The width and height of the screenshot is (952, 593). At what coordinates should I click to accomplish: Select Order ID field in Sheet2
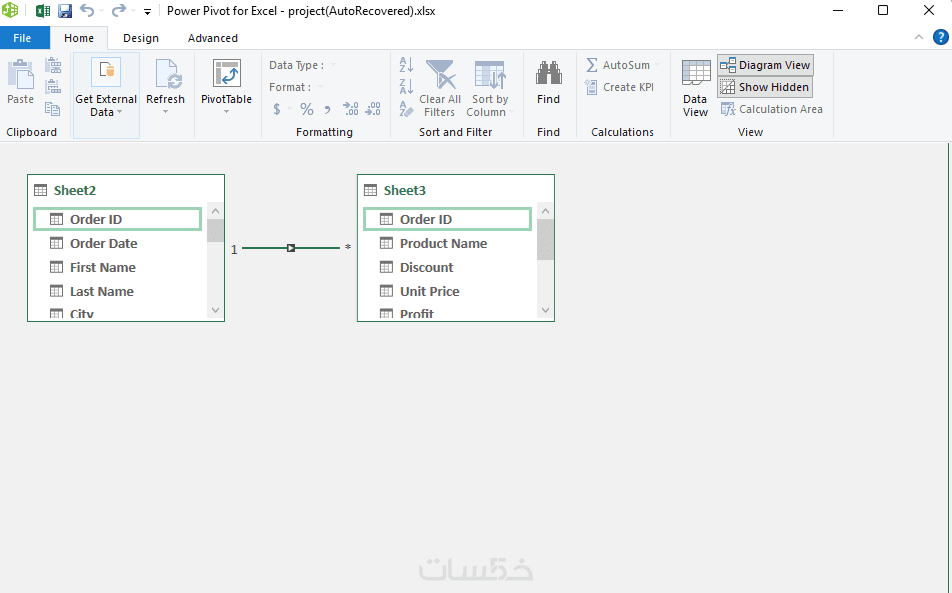pyautogui.click(x=117, y=219)
